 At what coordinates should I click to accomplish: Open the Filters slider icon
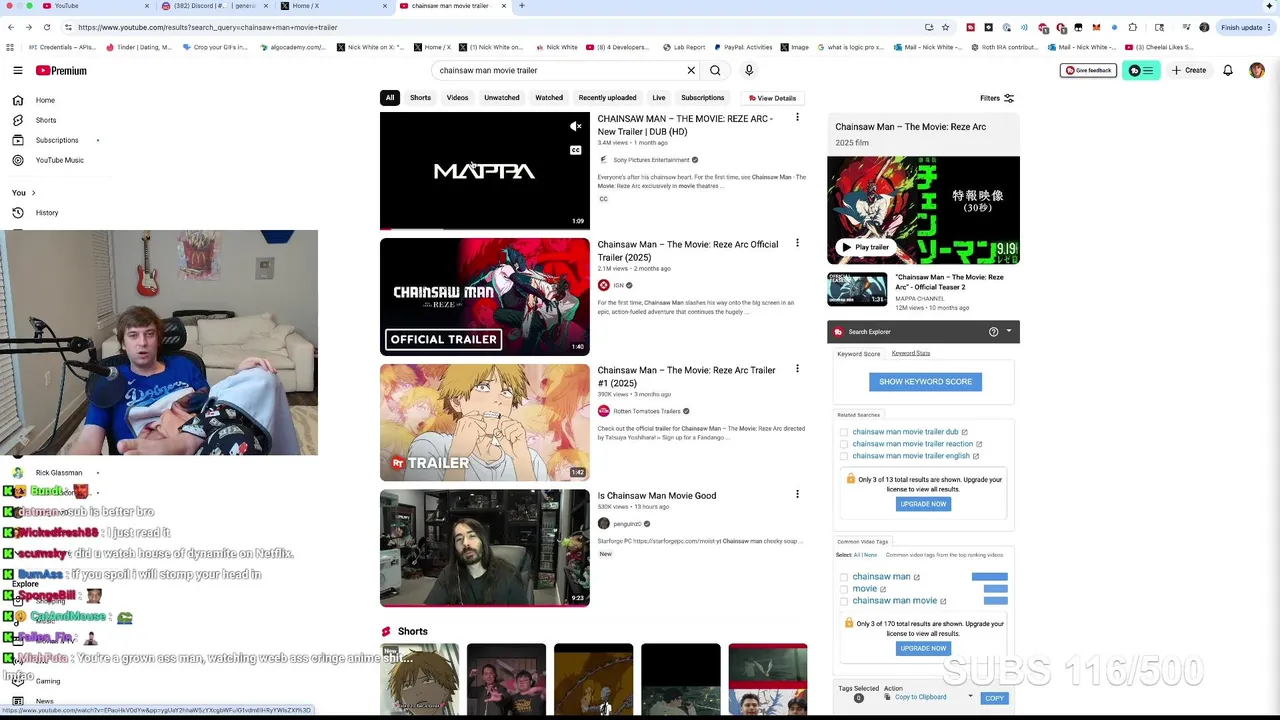click(x=1008, y=98)
